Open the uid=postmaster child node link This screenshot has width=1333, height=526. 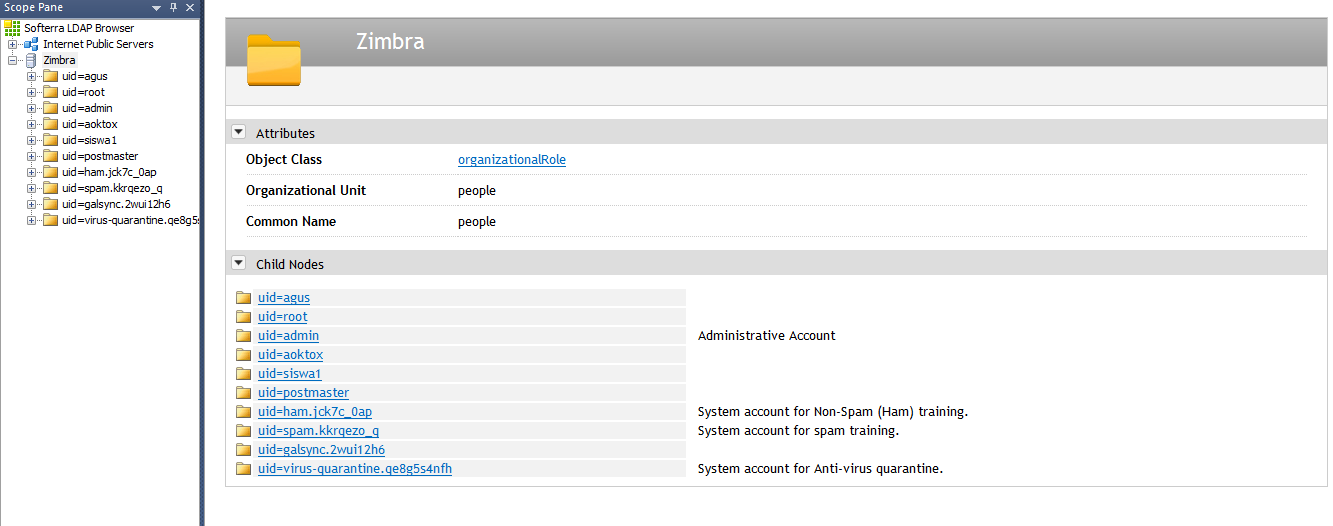coord(304,392)
